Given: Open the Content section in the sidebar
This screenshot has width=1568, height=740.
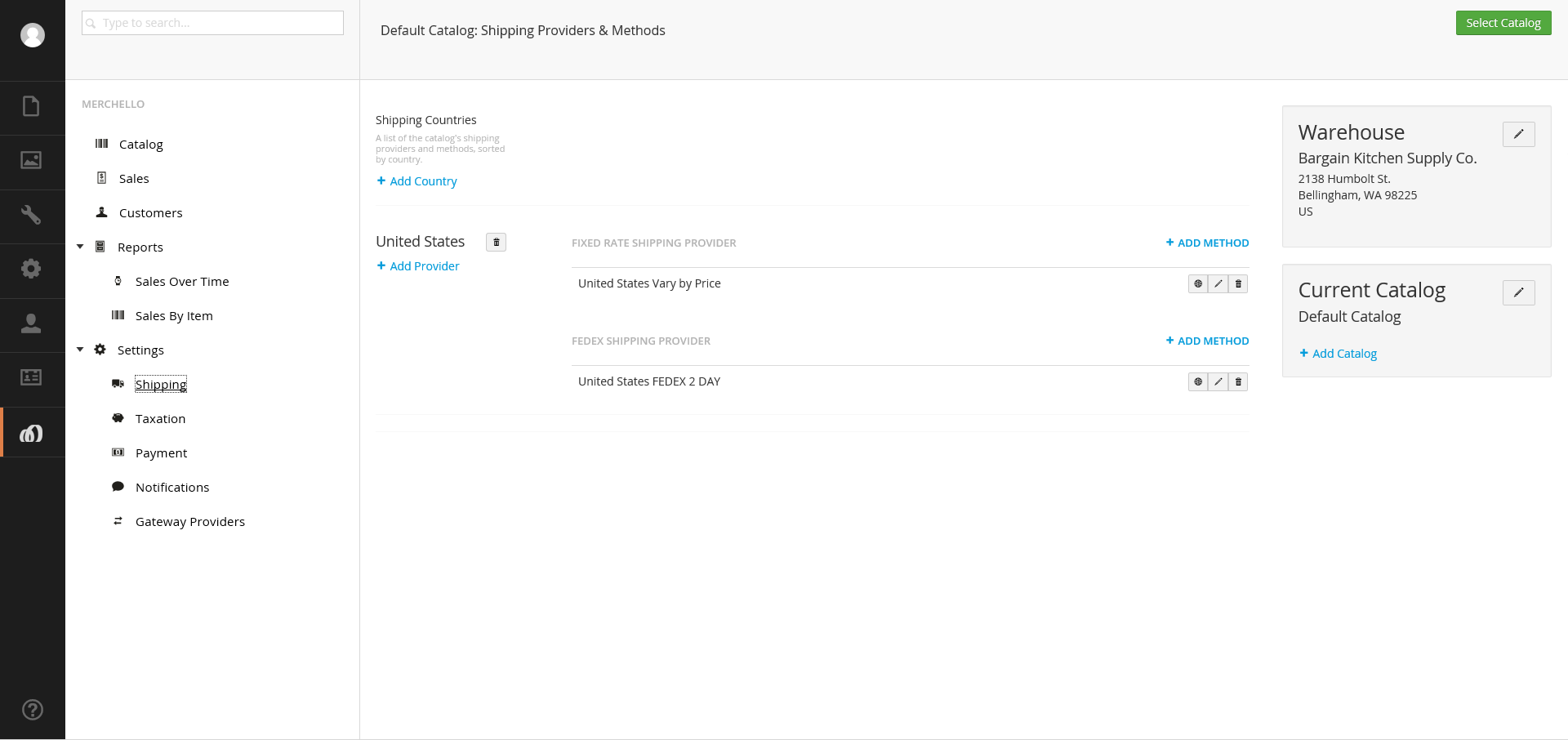Looking at the screenshot, I should pos(31,106).
